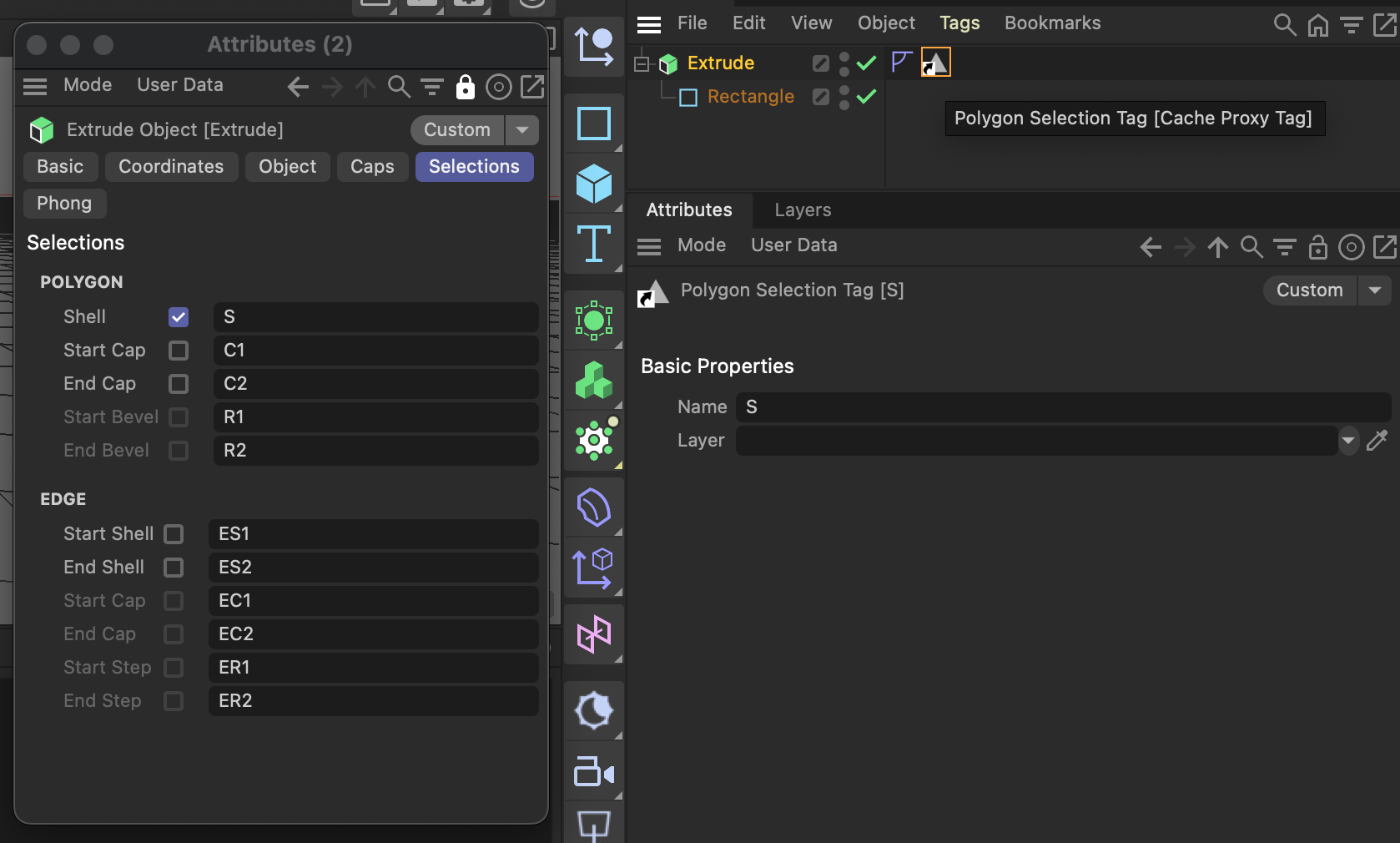
Task: Click the Name input field containing S
Action: click(1062, 407)
